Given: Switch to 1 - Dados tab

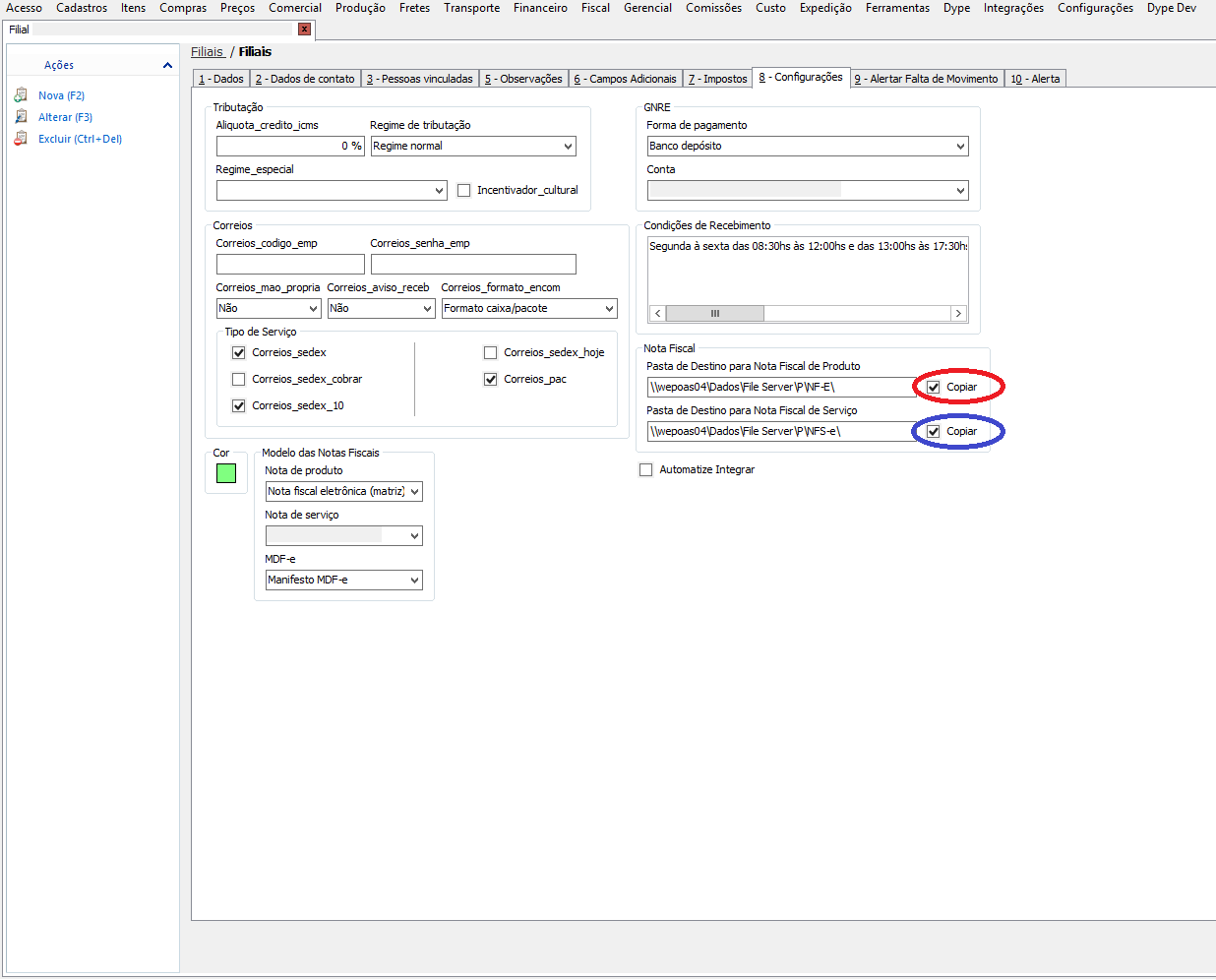Looking at the screenshot, I should (221, 79).
